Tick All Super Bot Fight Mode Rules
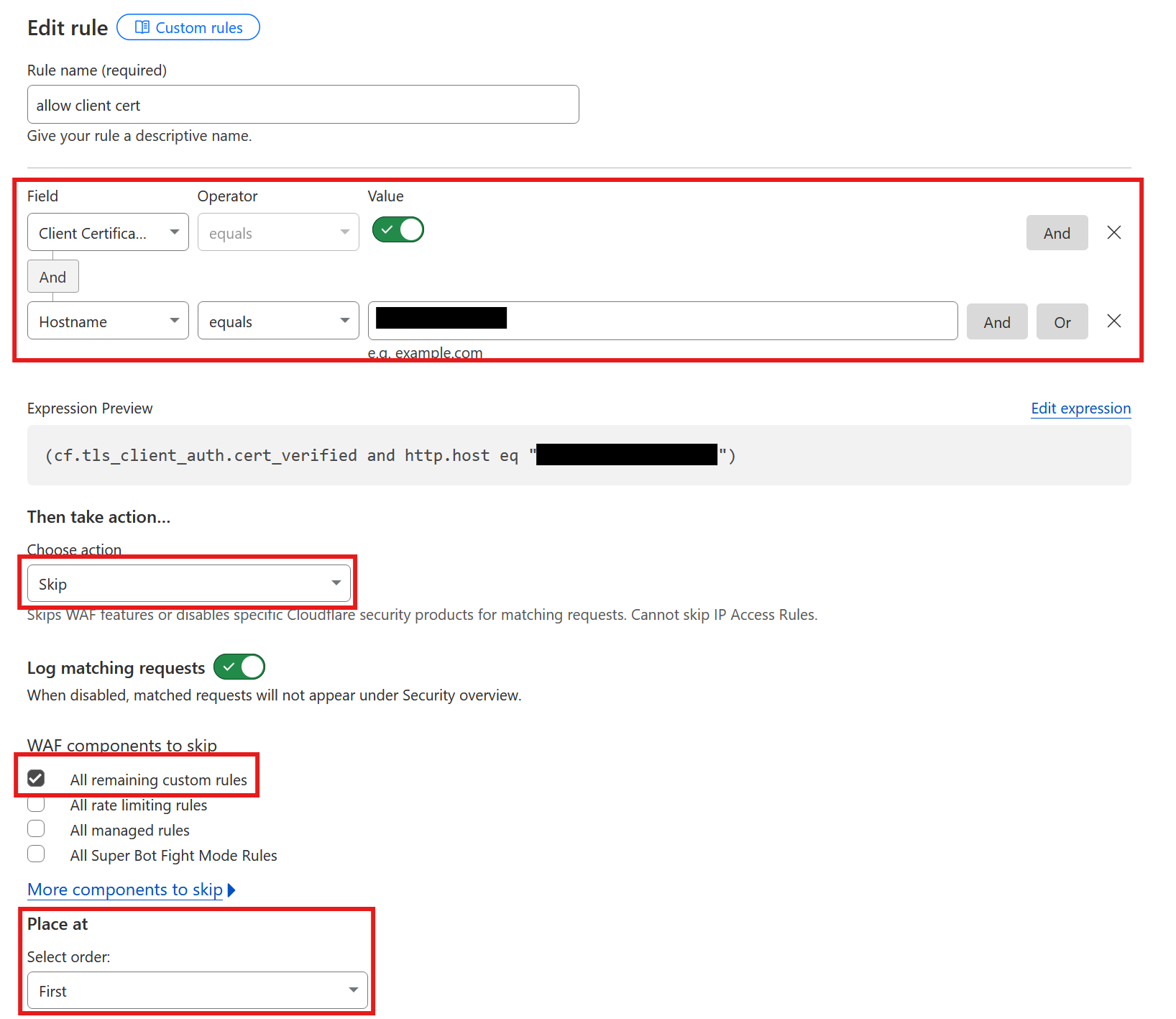The image size is (1176, 1019). coord(36,854)
